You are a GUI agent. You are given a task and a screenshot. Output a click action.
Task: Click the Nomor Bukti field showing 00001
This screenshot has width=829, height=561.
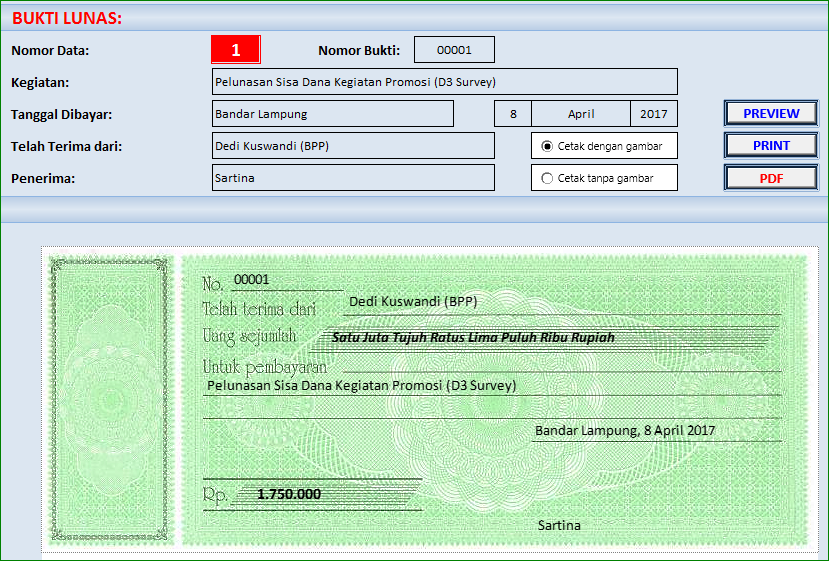coord(454,50)
